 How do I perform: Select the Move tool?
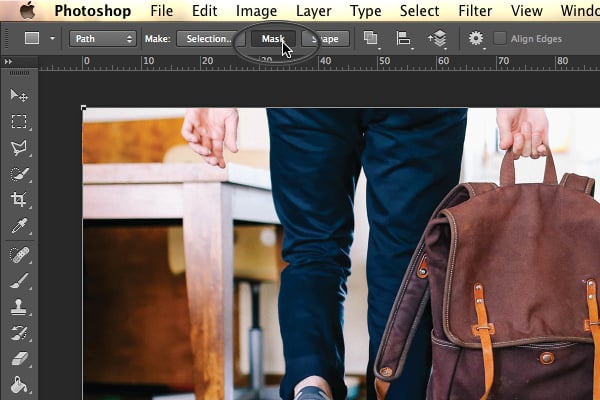[x=19, y=95]
